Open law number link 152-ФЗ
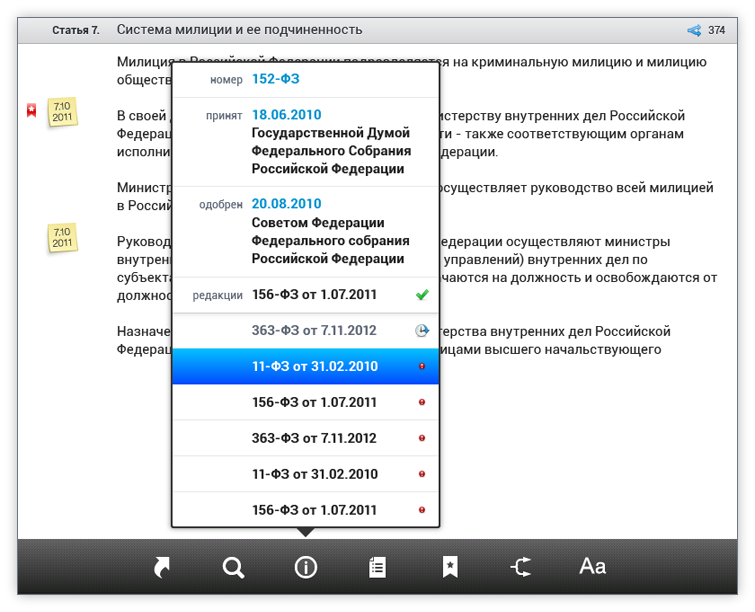Image resolution: width=755 pixels, height=612 pixels. click(x=276, y=79)
